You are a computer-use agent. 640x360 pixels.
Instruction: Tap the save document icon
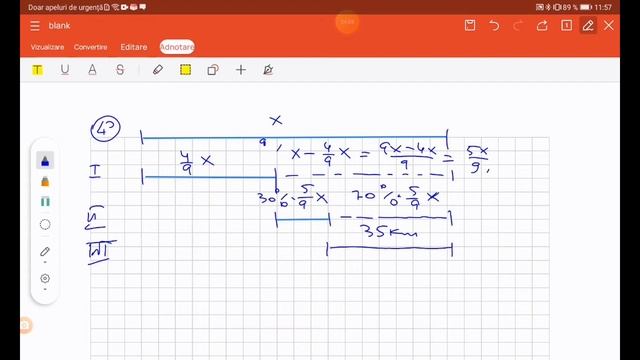coord(470,25)
